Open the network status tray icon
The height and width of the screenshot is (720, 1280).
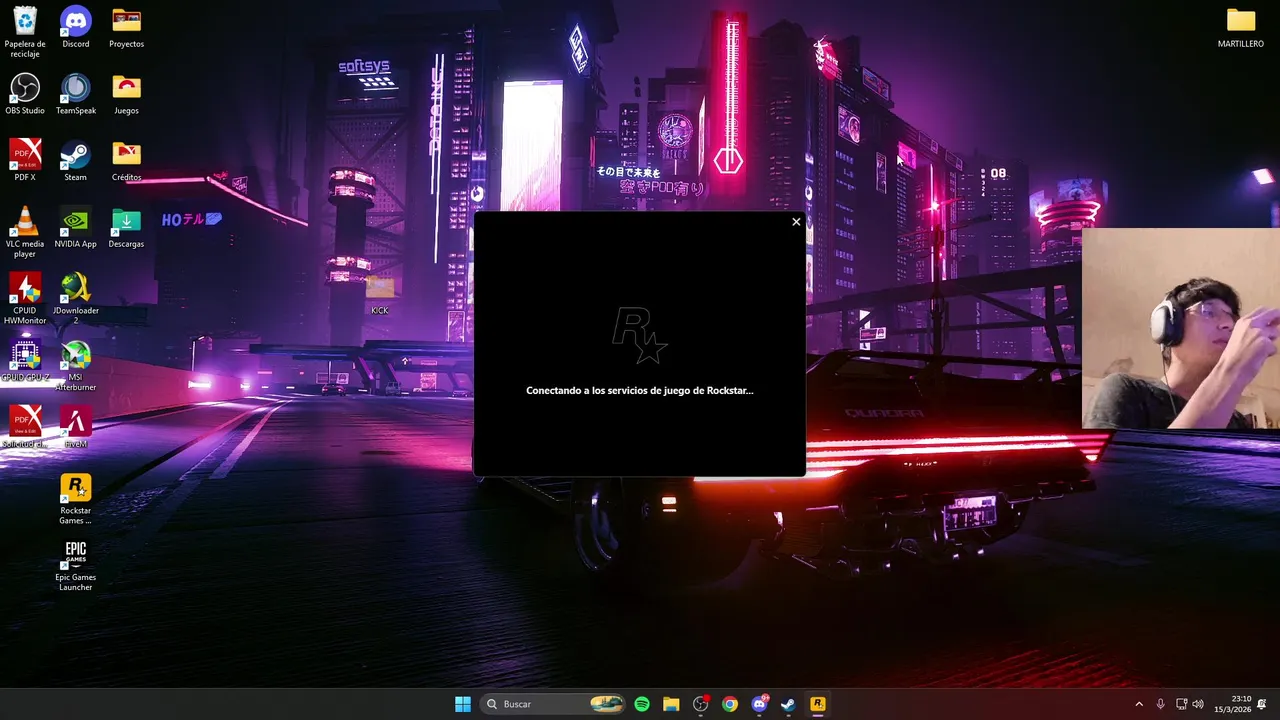(1181, 704)
